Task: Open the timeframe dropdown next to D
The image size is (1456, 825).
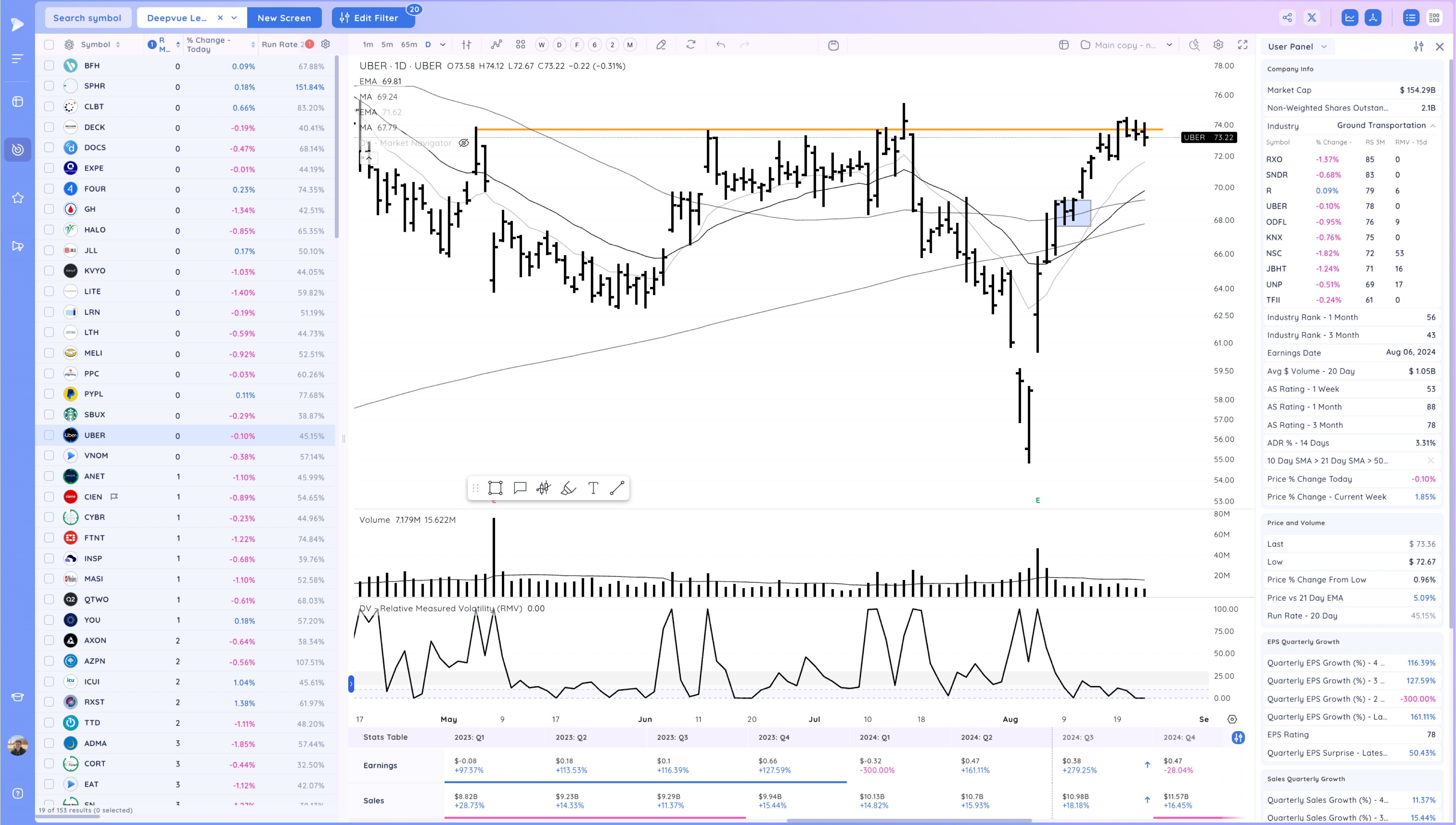Action: pyautogui.click(x=443, y=45)
